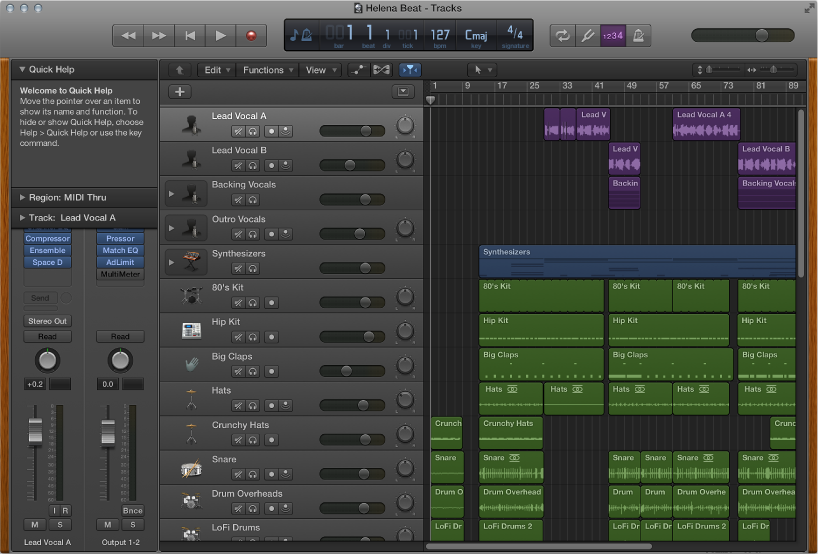Click the note and metronome display mode icon

[301, 35]
